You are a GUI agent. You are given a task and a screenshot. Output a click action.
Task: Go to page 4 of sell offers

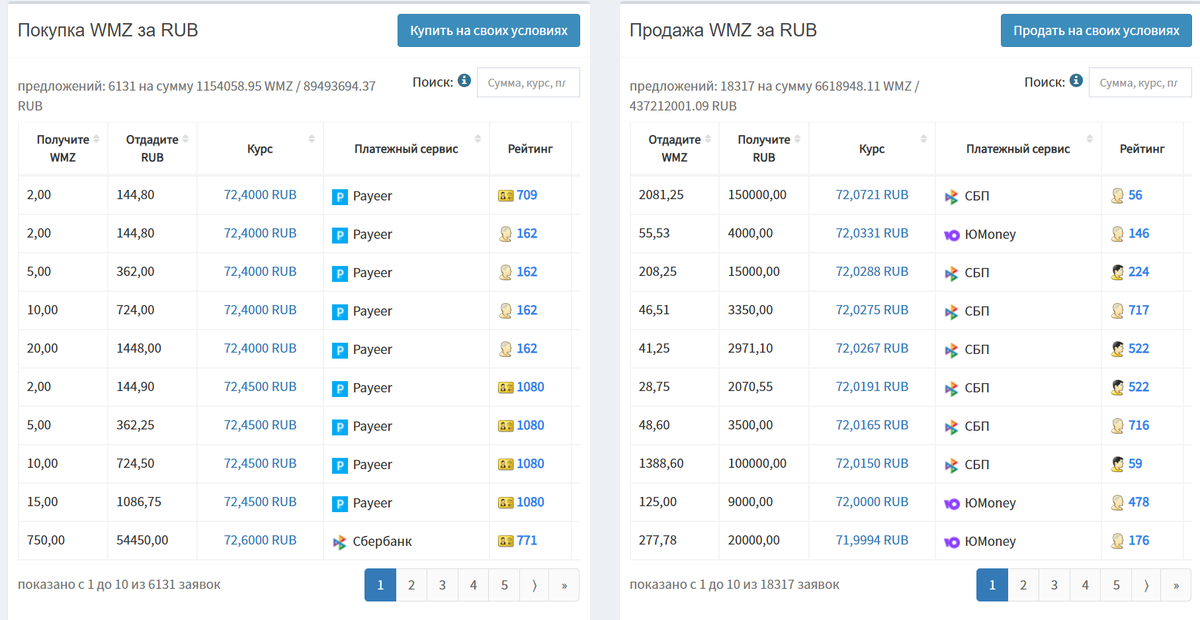1085,585
